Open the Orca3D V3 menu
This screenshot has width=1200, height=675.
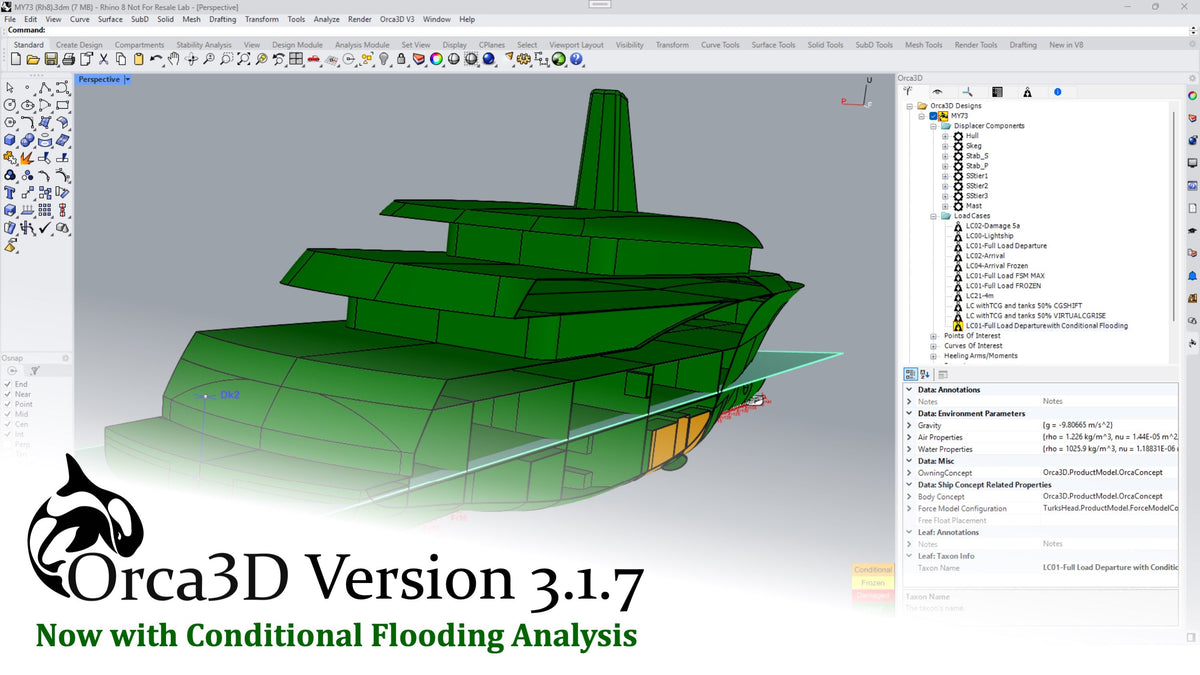click(x=395, y=19)
